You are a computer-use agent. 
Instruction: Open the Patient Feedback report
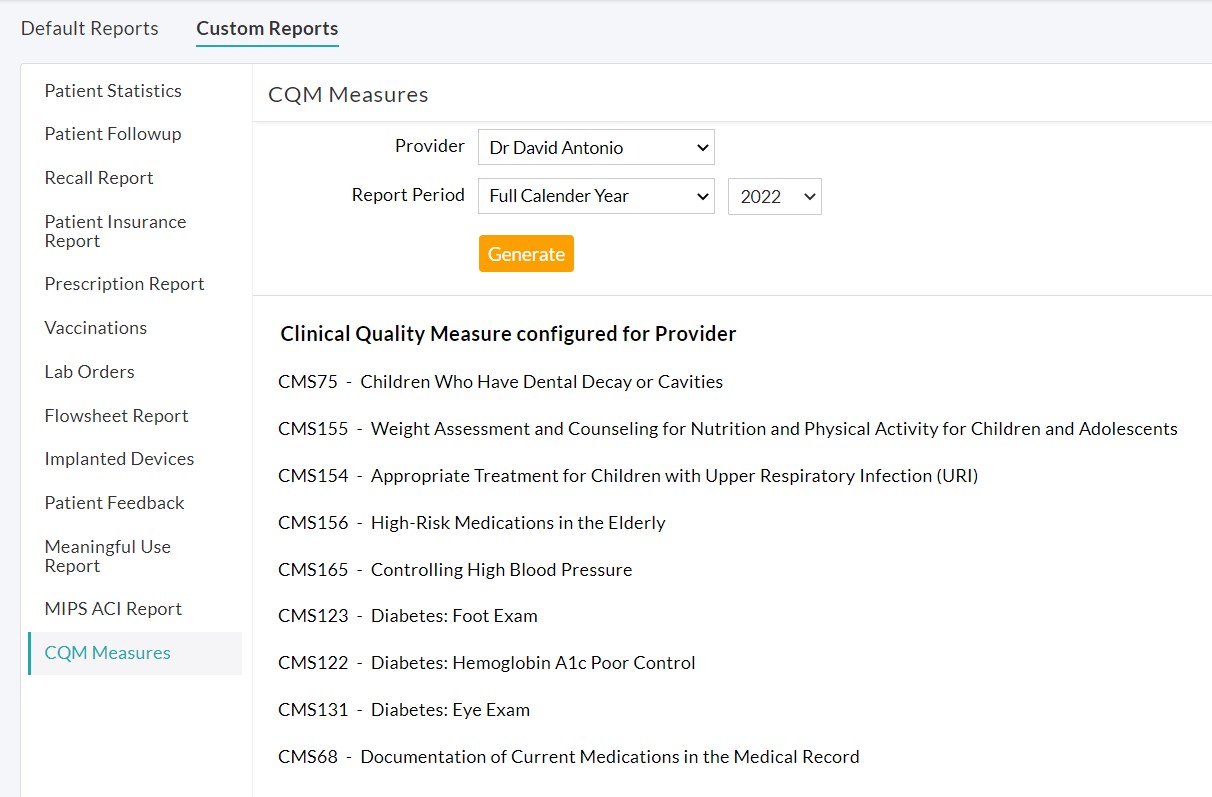pos(114,502)
